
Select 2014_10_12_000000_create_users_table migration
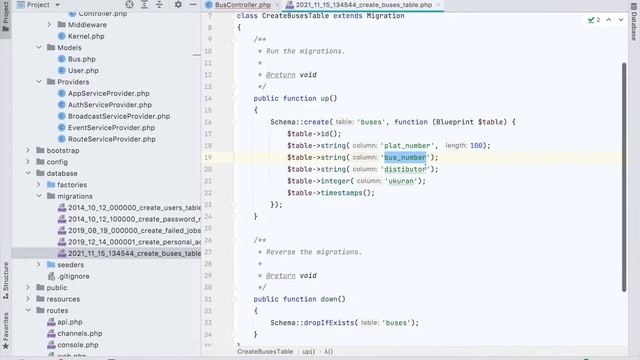[134, 207]
